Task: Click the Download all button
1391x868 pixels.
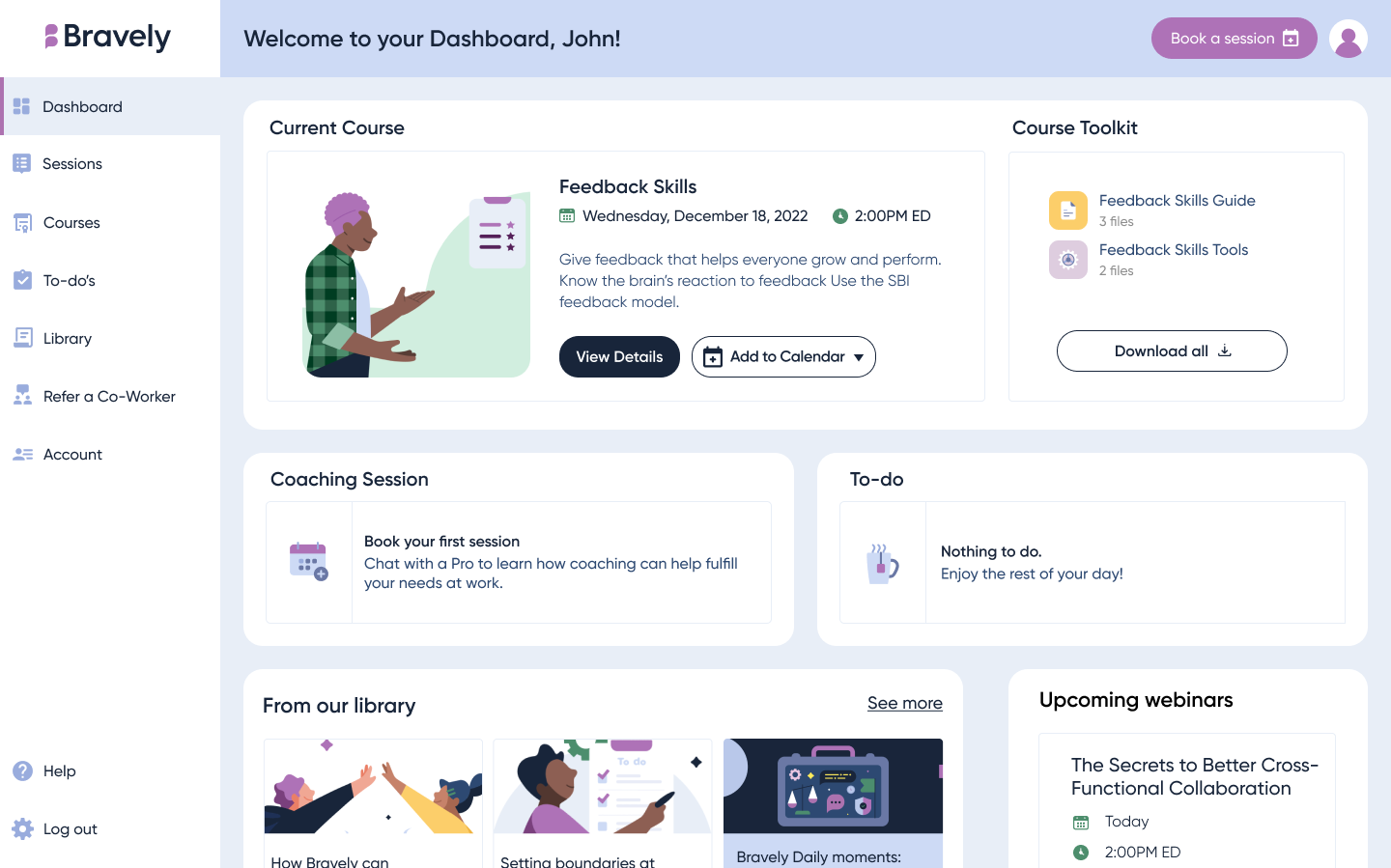Action: point(1172,350)
